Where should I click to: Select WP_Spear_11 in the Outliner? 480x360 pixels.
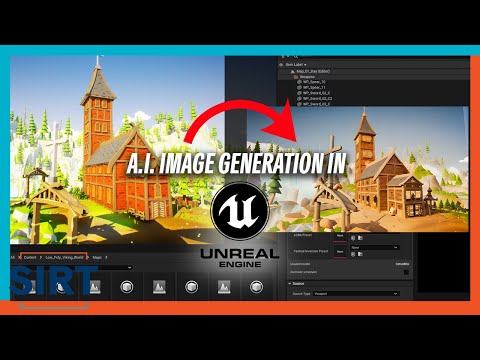[314, 87]
